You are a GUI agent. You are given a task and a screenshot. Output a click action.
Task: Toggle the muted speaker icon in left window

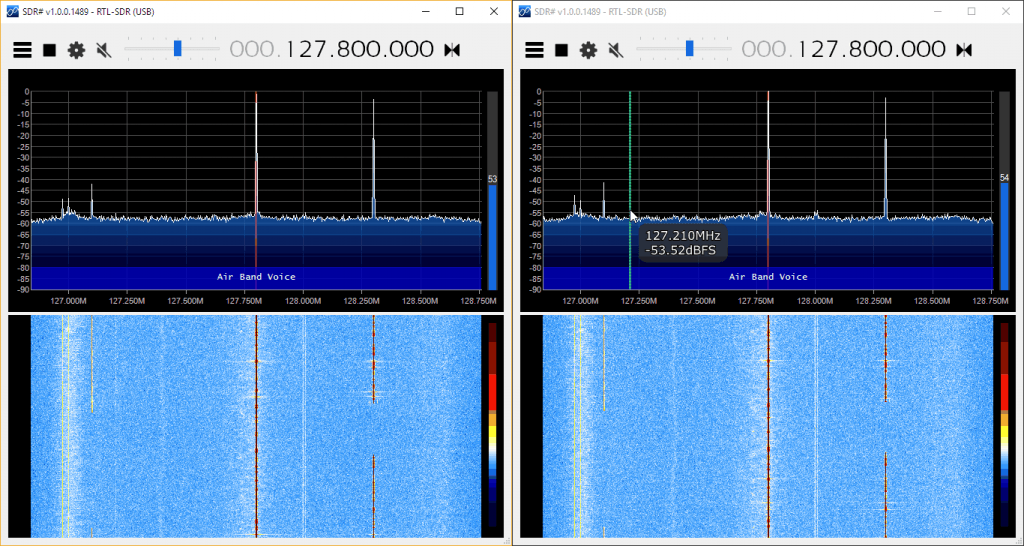coord(103,50)
